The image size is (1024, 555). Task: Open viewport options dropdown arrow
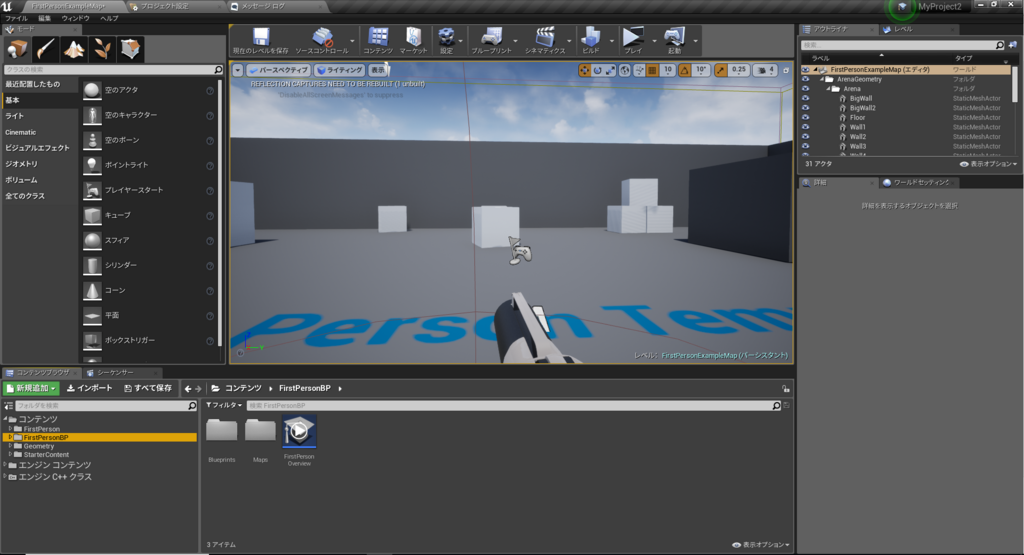click(238, 70)
